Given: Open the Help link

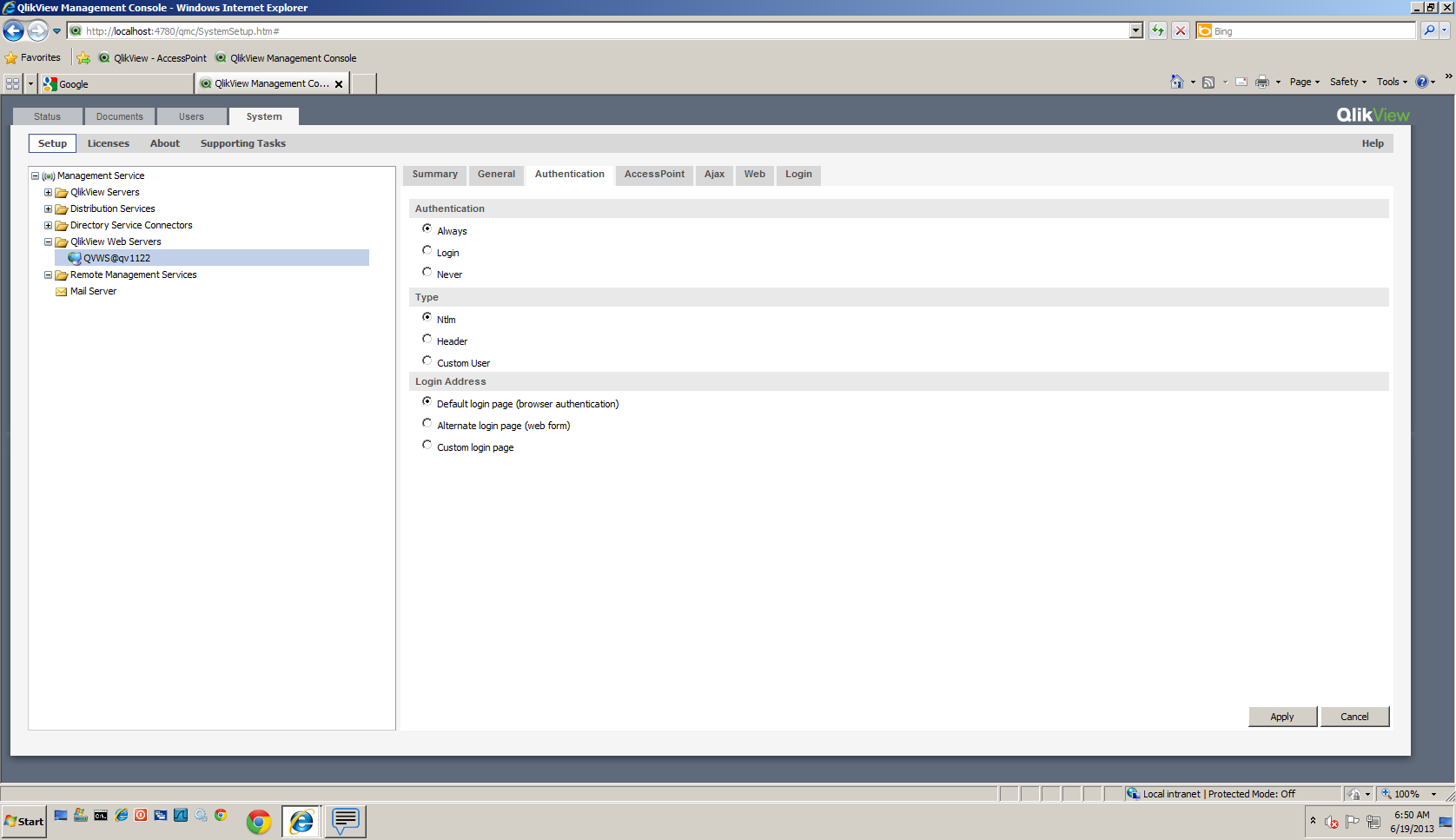Looking at the screenshot, I should tap(1373, 143).
